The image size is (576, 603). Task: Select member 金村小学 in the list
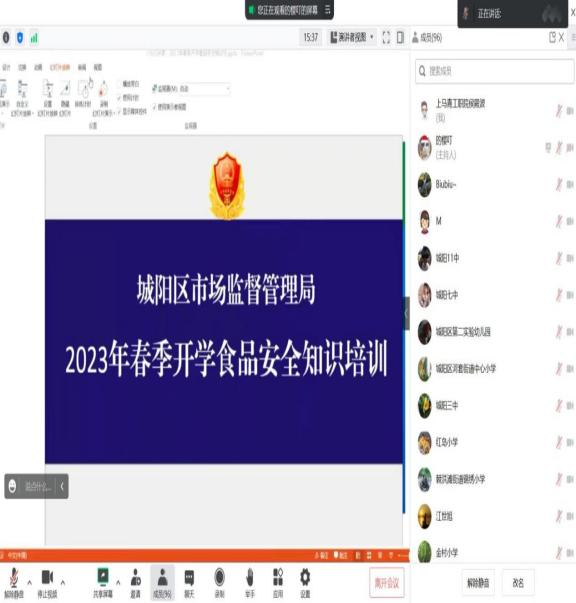click(495, 553)
